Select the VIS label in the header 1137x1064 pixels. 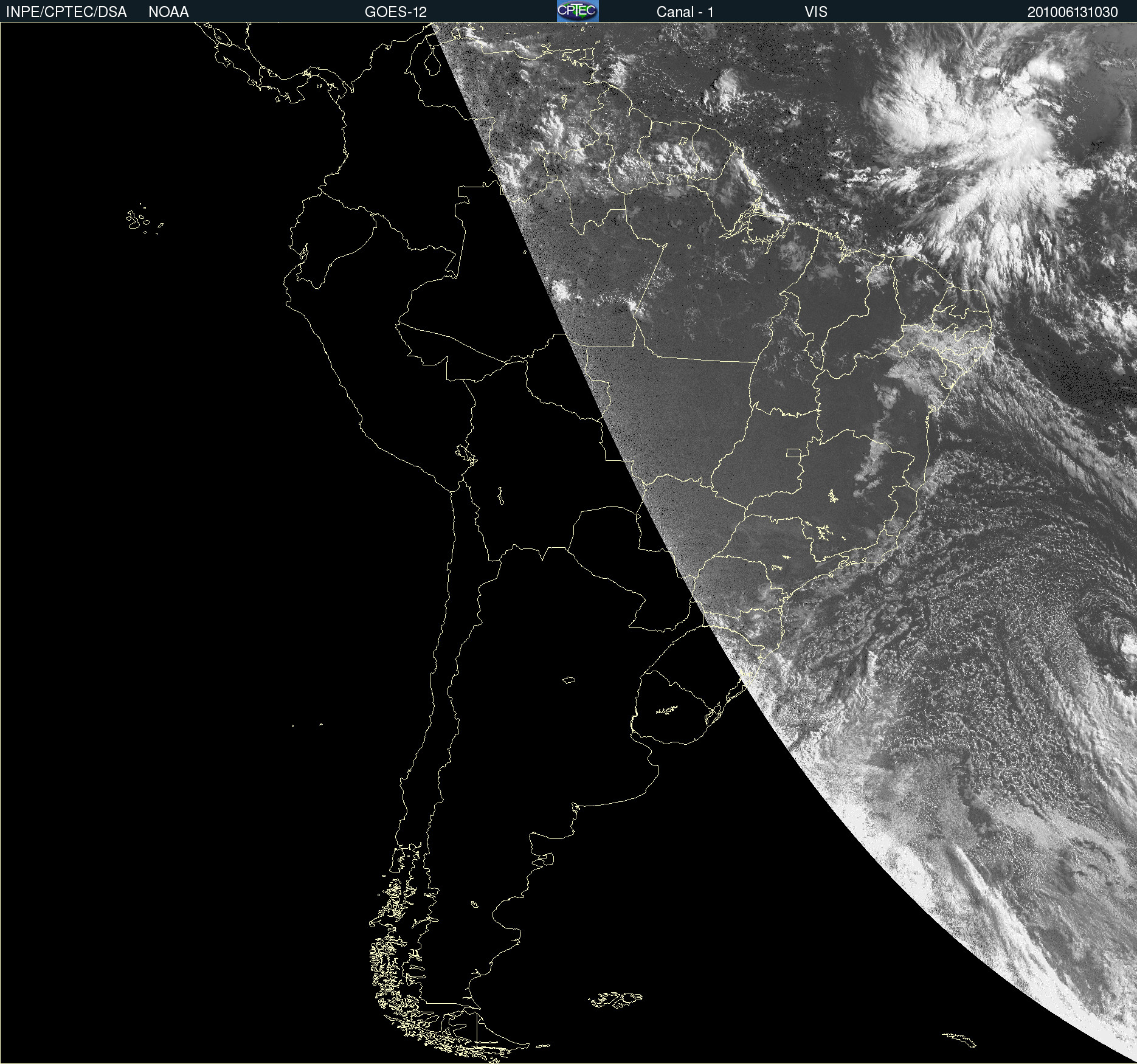coord(816,12)
